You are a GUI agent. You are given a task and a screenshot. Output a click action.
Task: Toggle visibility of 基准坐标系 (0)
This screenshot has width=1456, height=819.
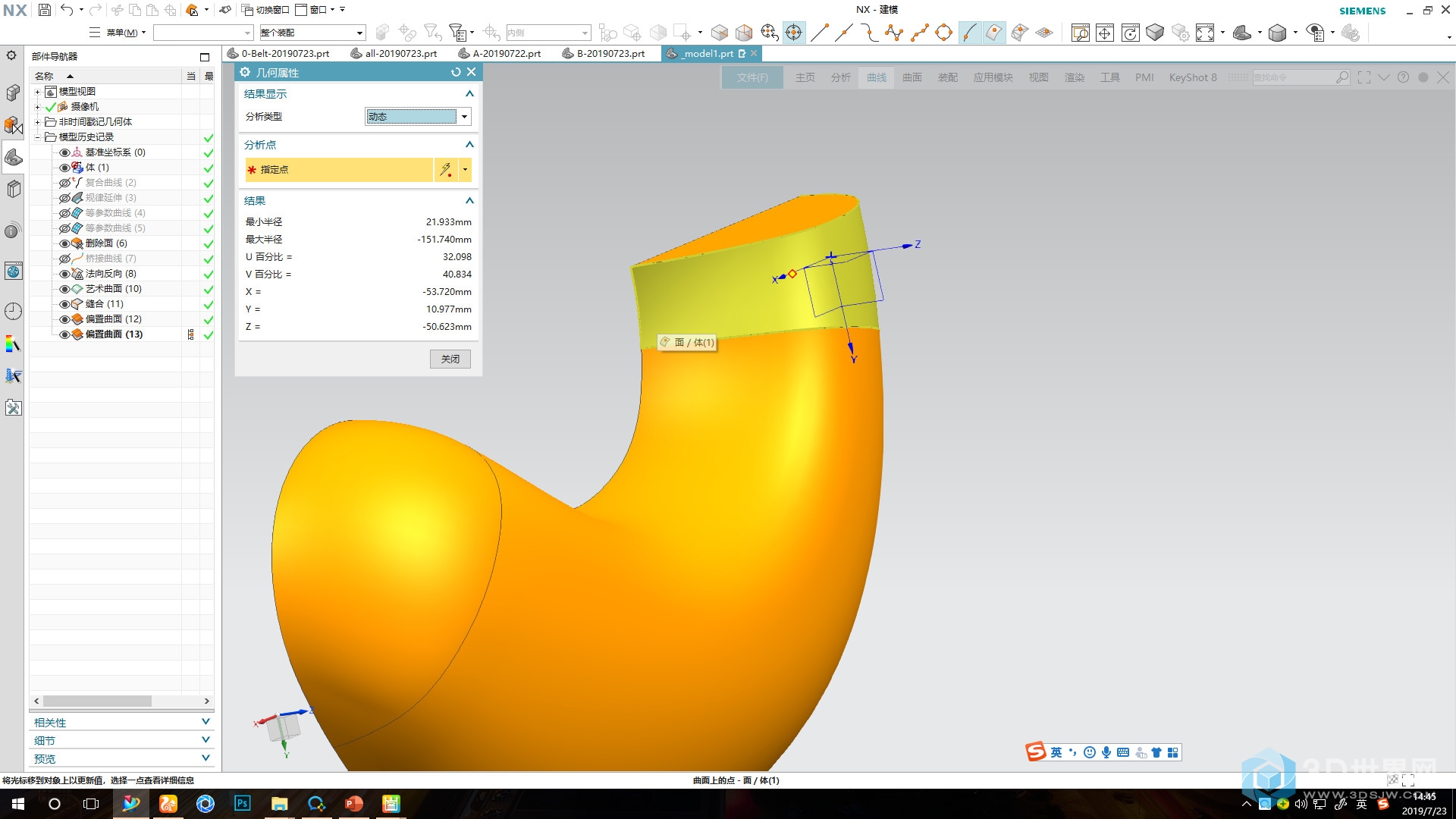64,152
